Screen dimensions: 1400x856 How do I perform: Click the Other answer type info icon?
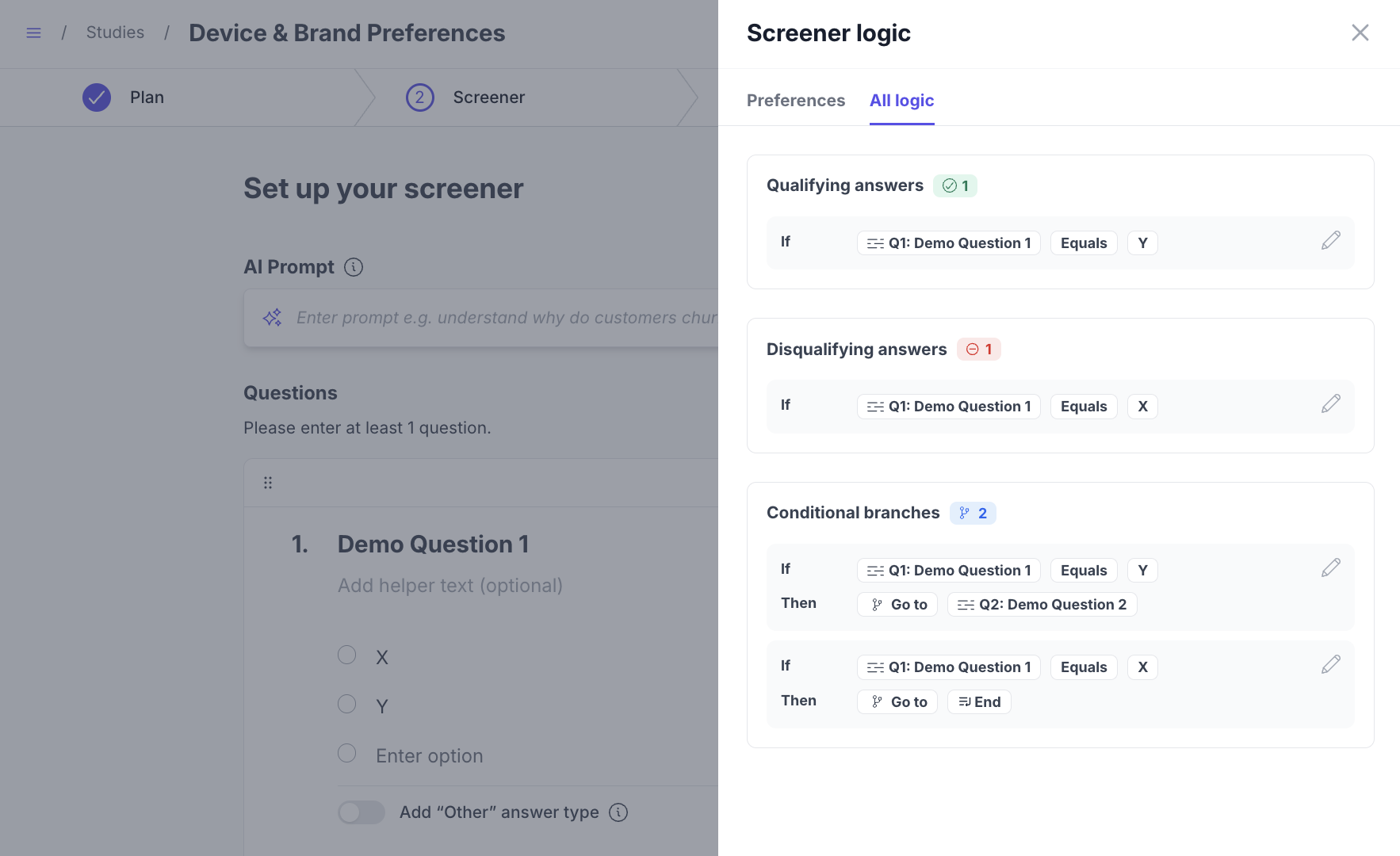point(618,812)
